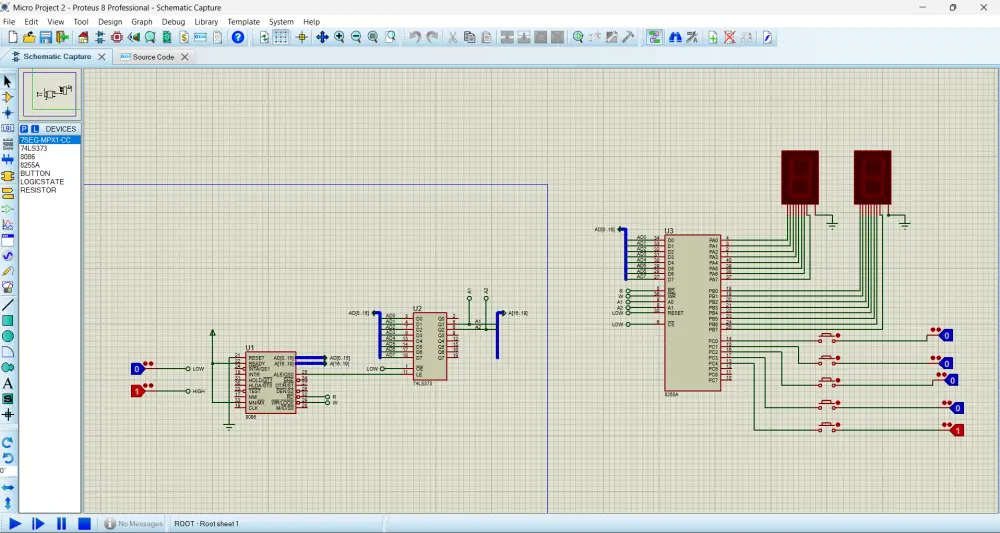Open the Library menu
Viewport: 1000px width, 533px height.
coord(206,22)
